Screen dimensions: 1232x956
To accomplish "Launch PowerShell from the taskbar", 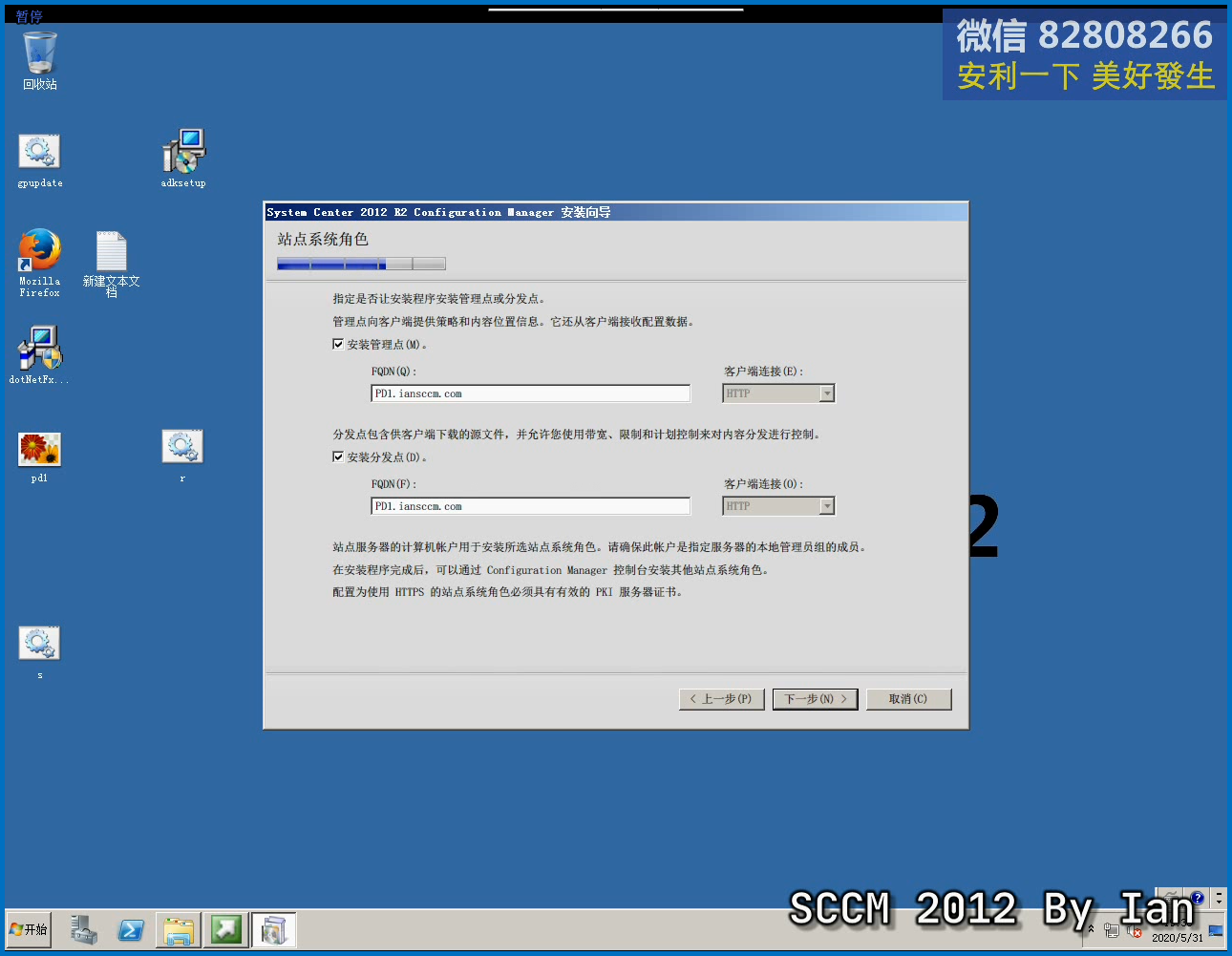I will tap(131, 929).
